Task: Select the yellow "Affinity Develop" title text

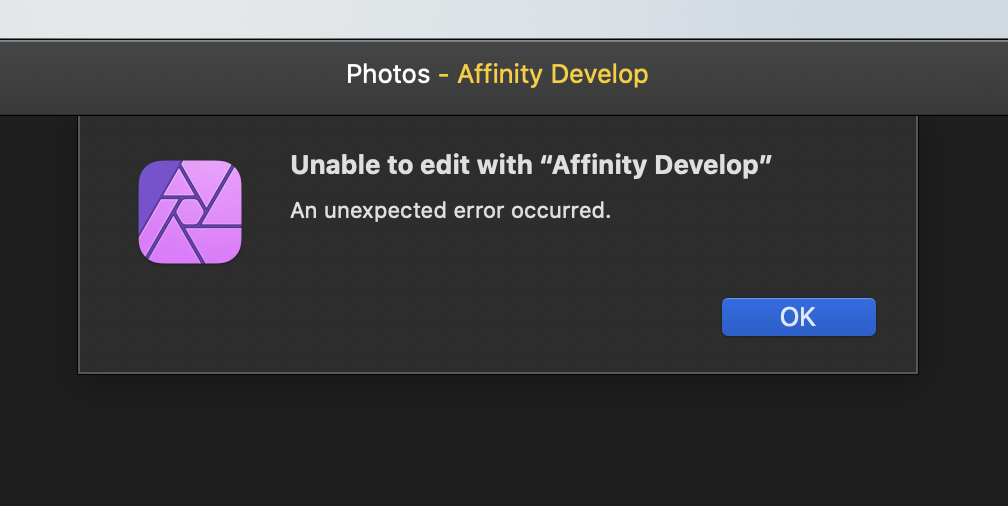Action: pyautogui.click(x=553, y=75)
